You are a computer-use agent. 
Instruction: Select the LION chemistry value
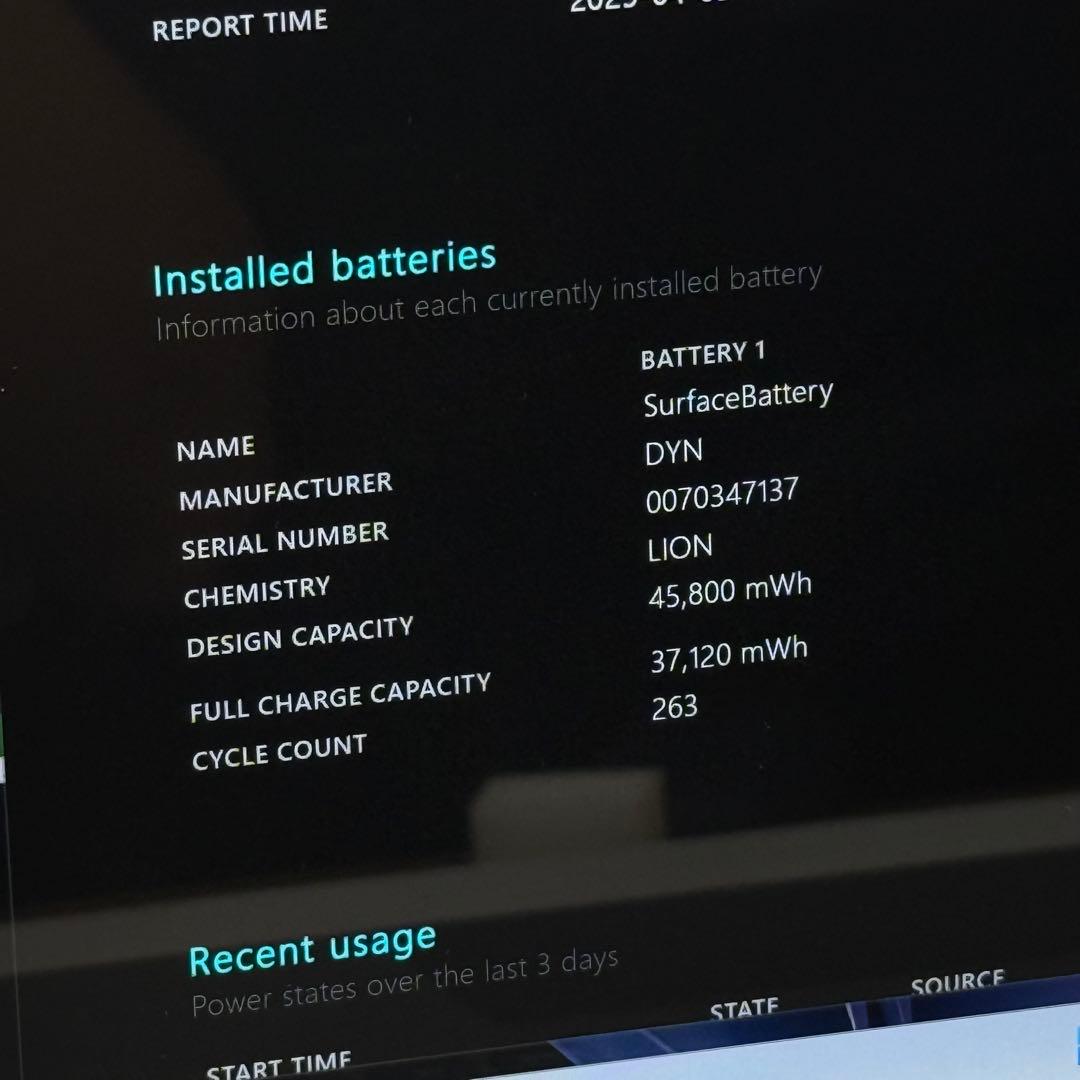679,548
